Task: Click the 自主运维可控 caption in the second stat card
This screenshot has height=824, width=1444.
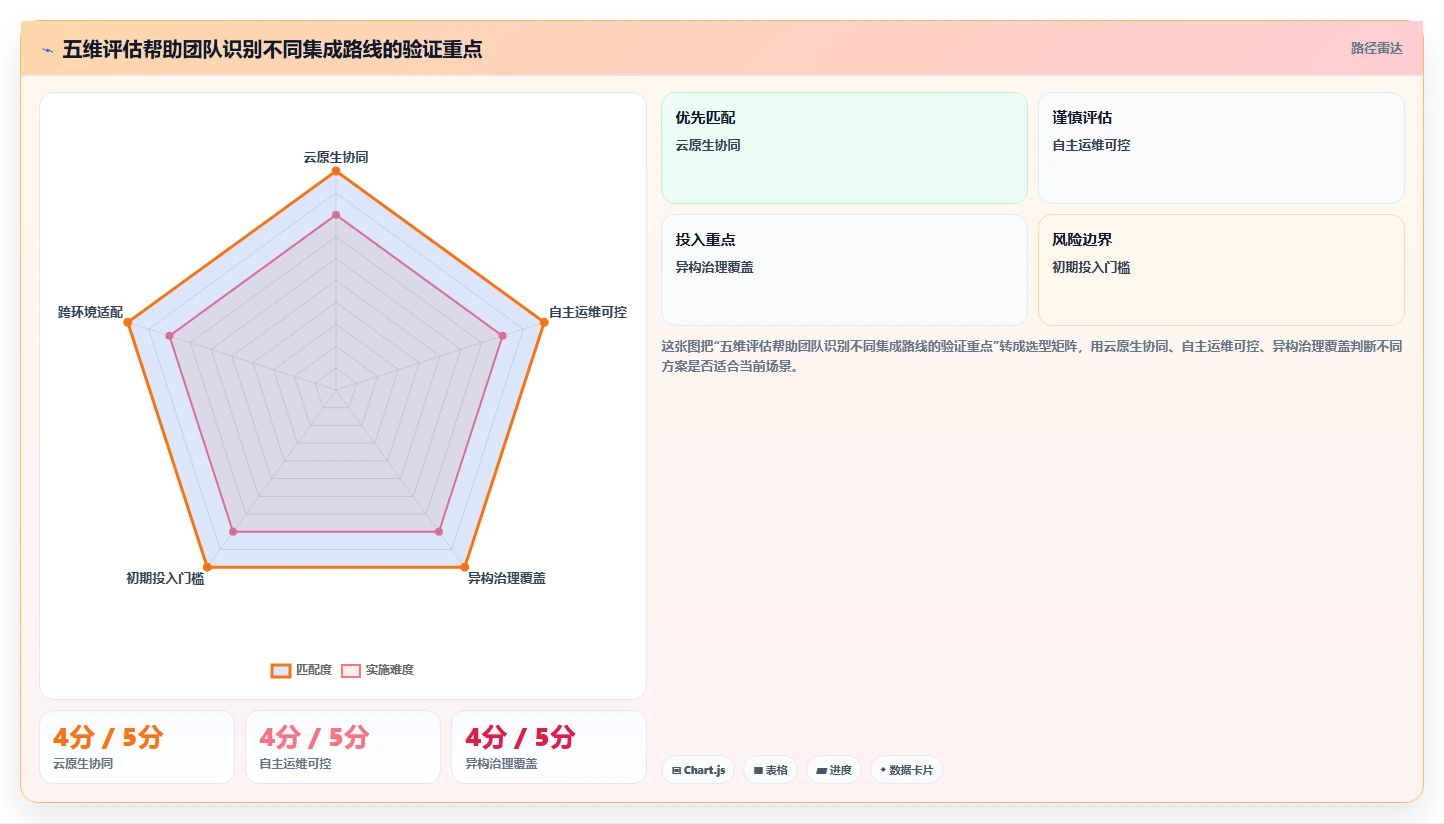Action: [x=295, y=764]
